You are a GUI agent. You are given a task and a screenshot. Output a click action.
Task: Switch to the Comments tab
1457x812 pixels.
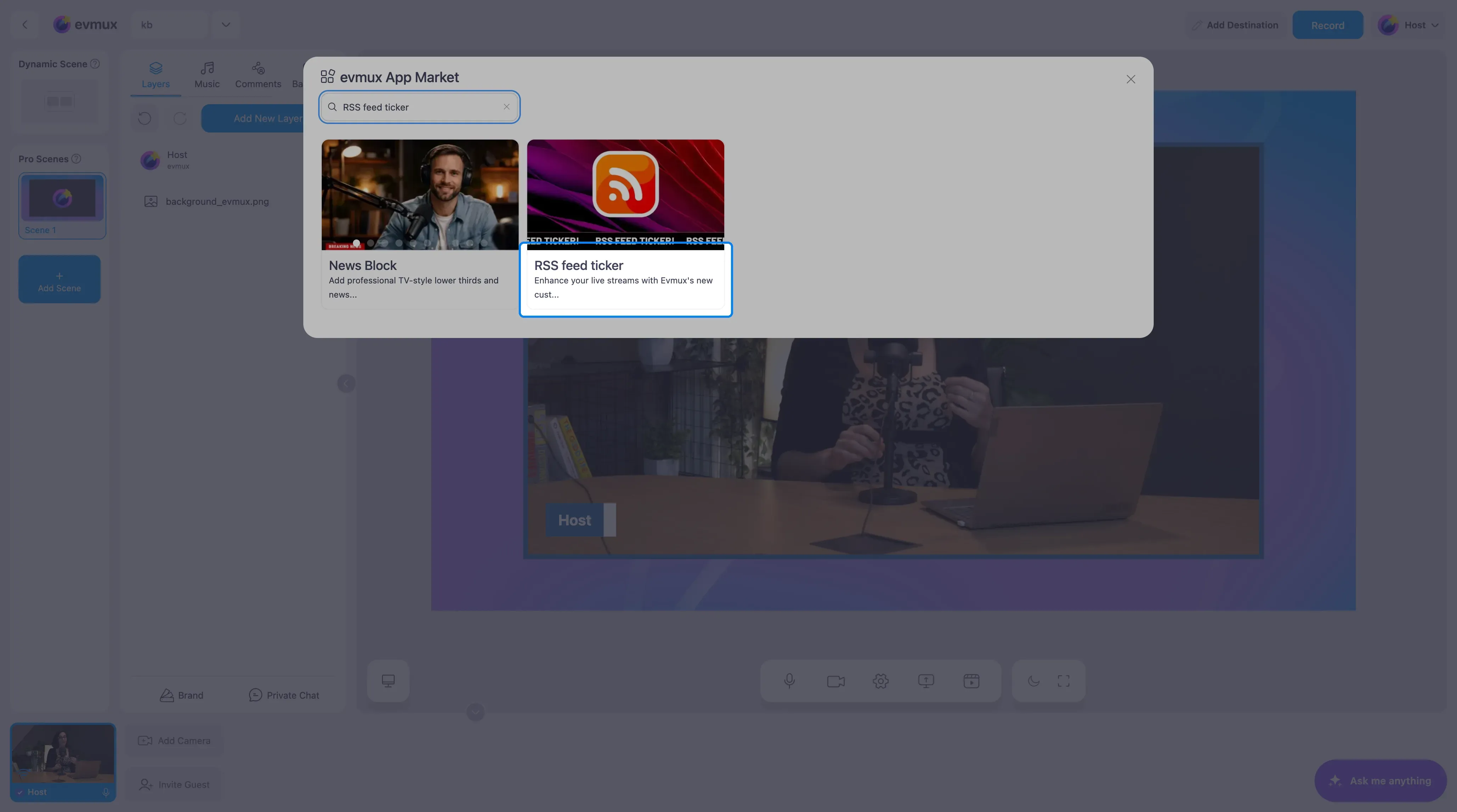[x=258, y=75]
